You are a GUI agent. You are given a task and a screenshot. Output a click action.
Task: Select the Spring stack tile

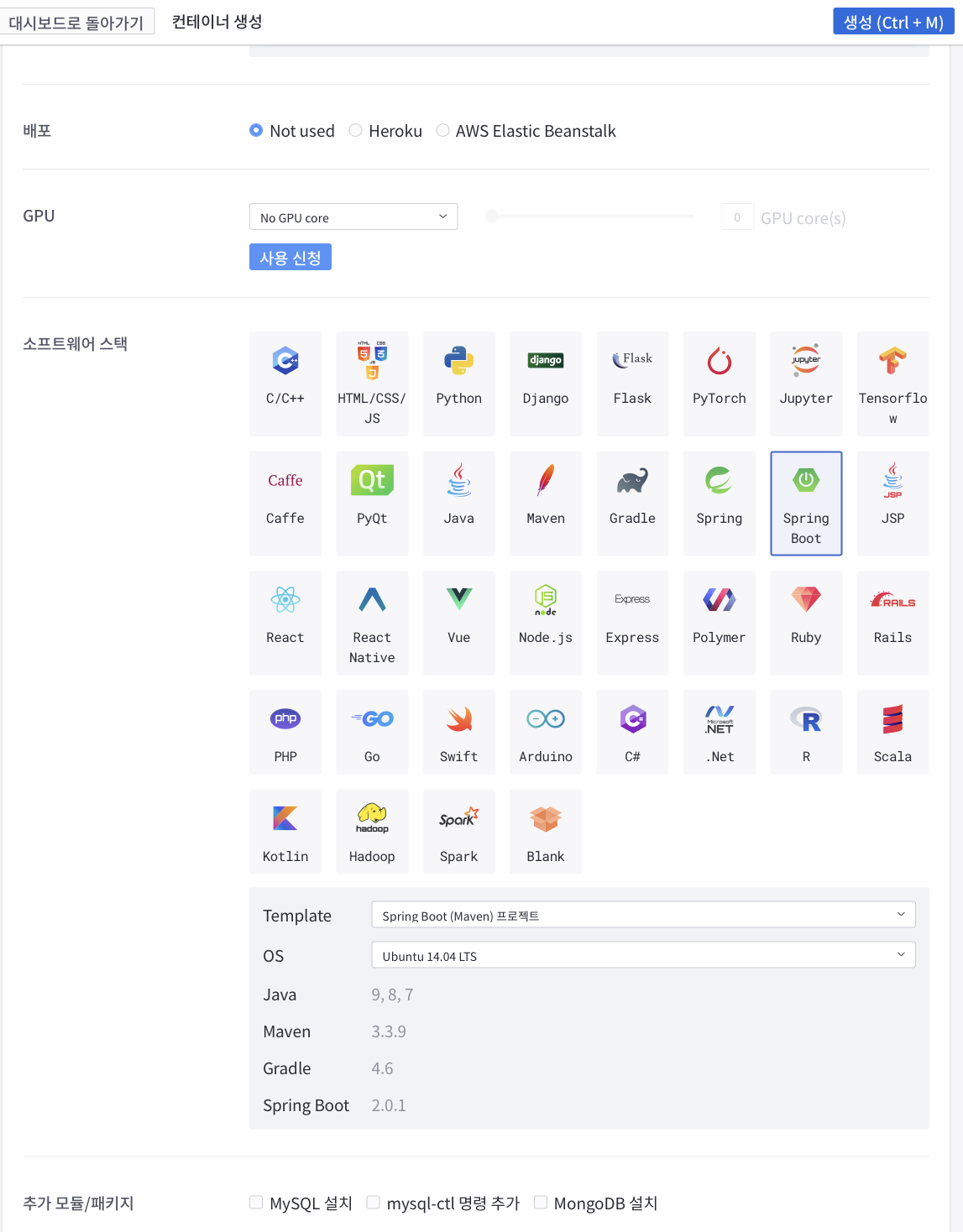[720, 504]
